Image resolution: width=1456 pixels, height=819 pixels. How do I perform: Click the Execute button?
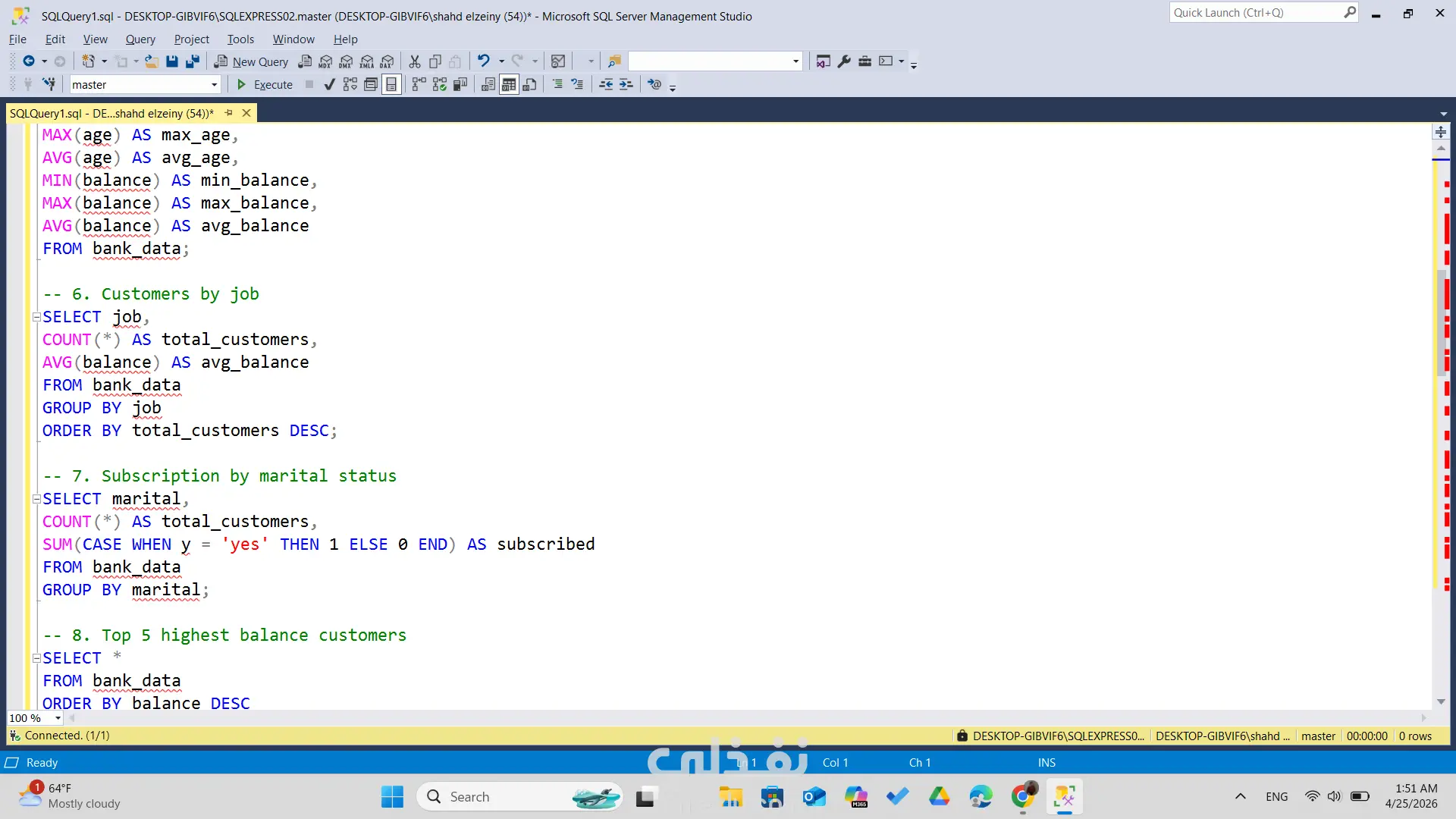[x=265, y=84]
